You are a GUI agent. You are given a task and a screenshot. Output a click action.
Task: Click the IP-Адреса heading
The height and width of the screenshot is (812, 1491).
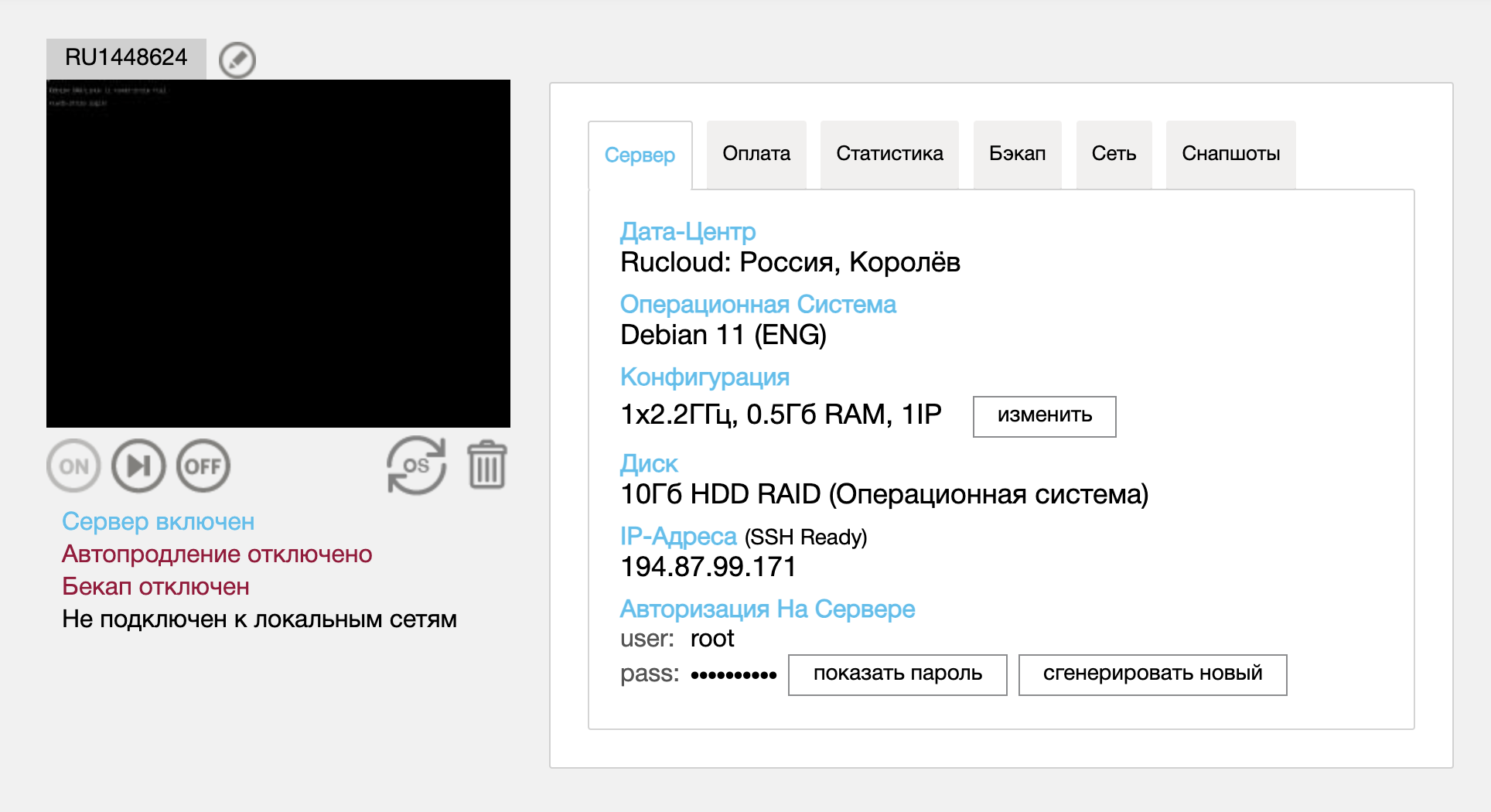678,536
